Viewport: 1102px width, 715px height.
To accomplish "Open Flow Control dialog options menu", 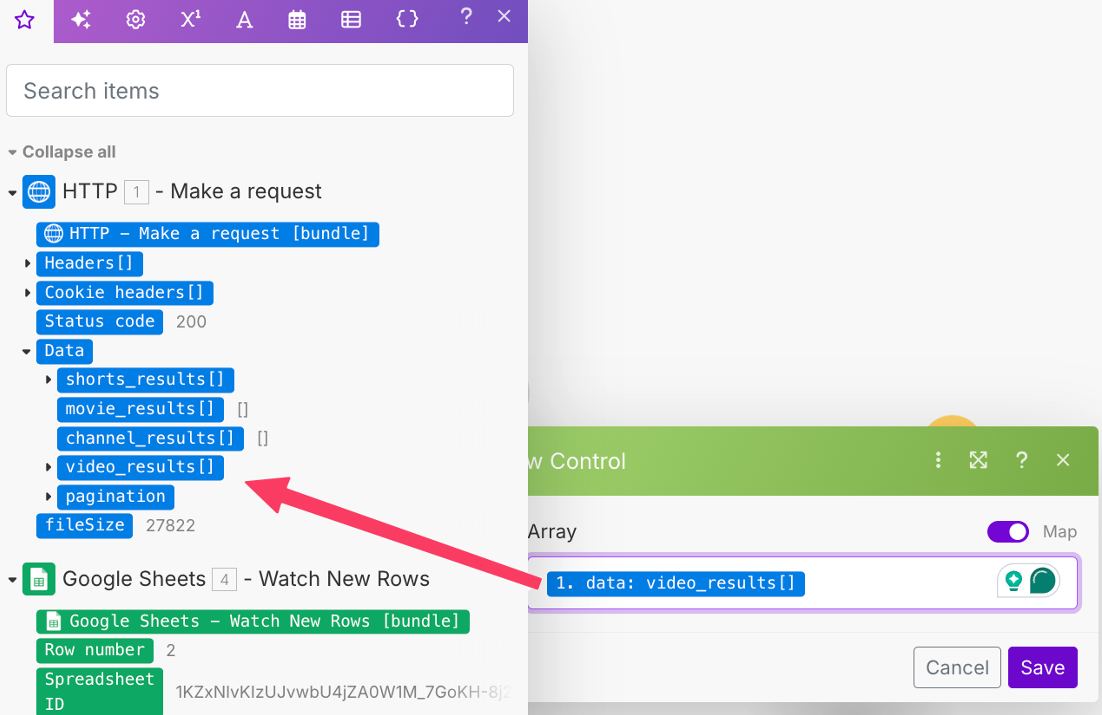I will pos(938,460).
